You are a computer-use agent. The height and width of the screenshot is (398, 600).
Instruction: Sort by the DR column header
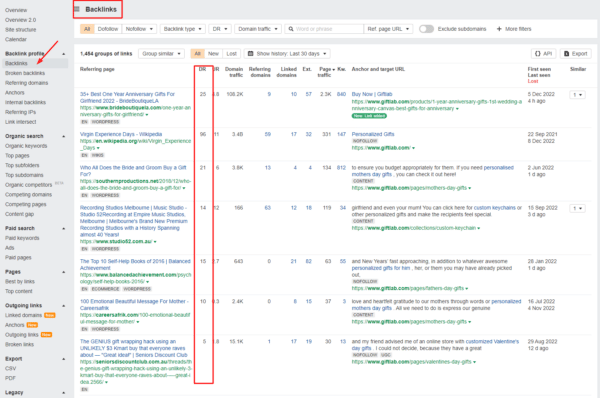[202, 69]
